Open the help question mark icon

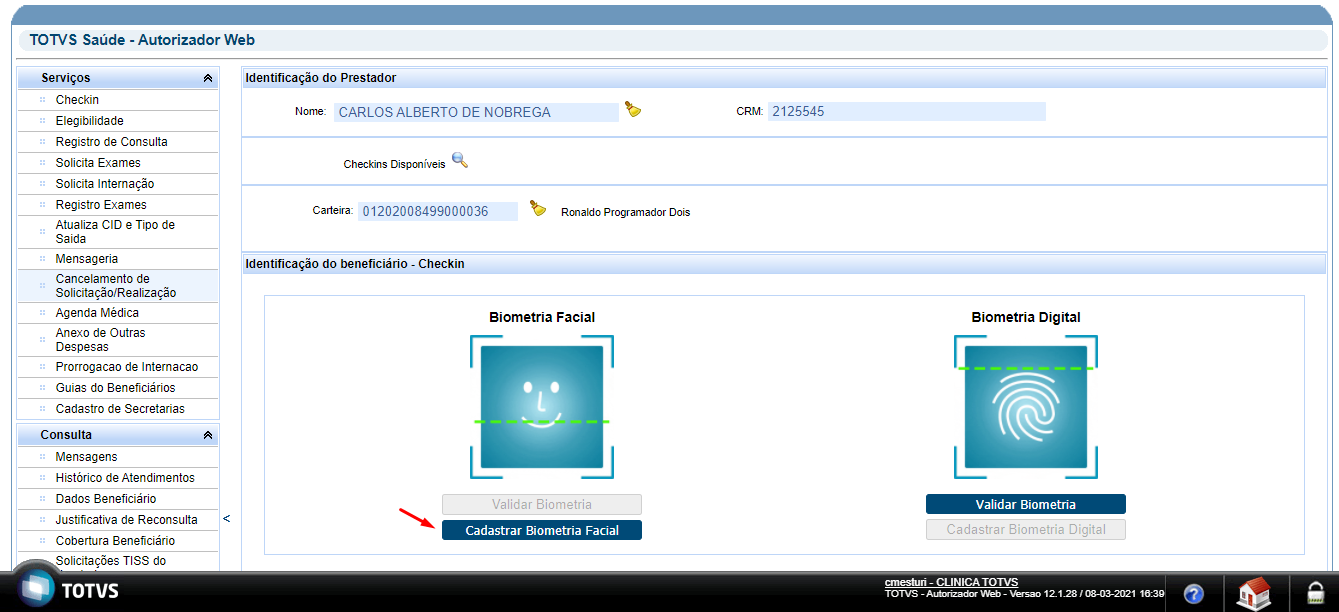coord(1193,594)
